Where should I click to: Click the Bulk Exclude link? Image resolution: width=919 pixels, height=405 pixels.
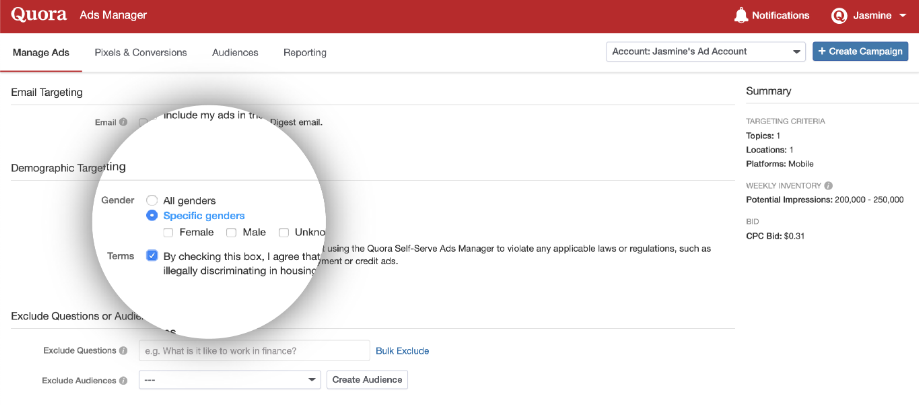pyautogui.click(x=402, y=351)
